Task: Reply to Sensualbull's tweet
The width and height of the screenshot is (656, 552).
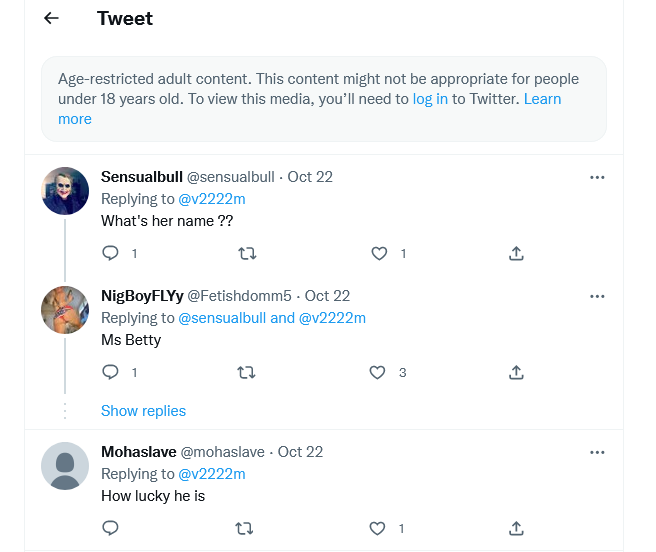Action: [x=110, y=253]
